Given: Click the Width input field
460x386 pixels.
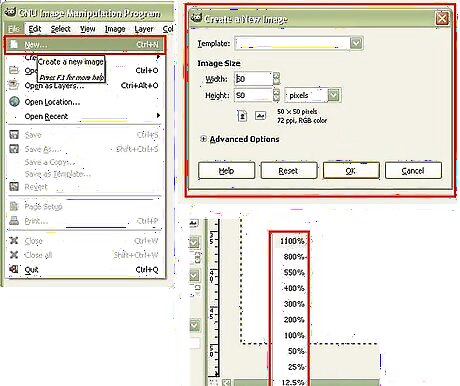Looking at the screenshot, I should (253, 79).
